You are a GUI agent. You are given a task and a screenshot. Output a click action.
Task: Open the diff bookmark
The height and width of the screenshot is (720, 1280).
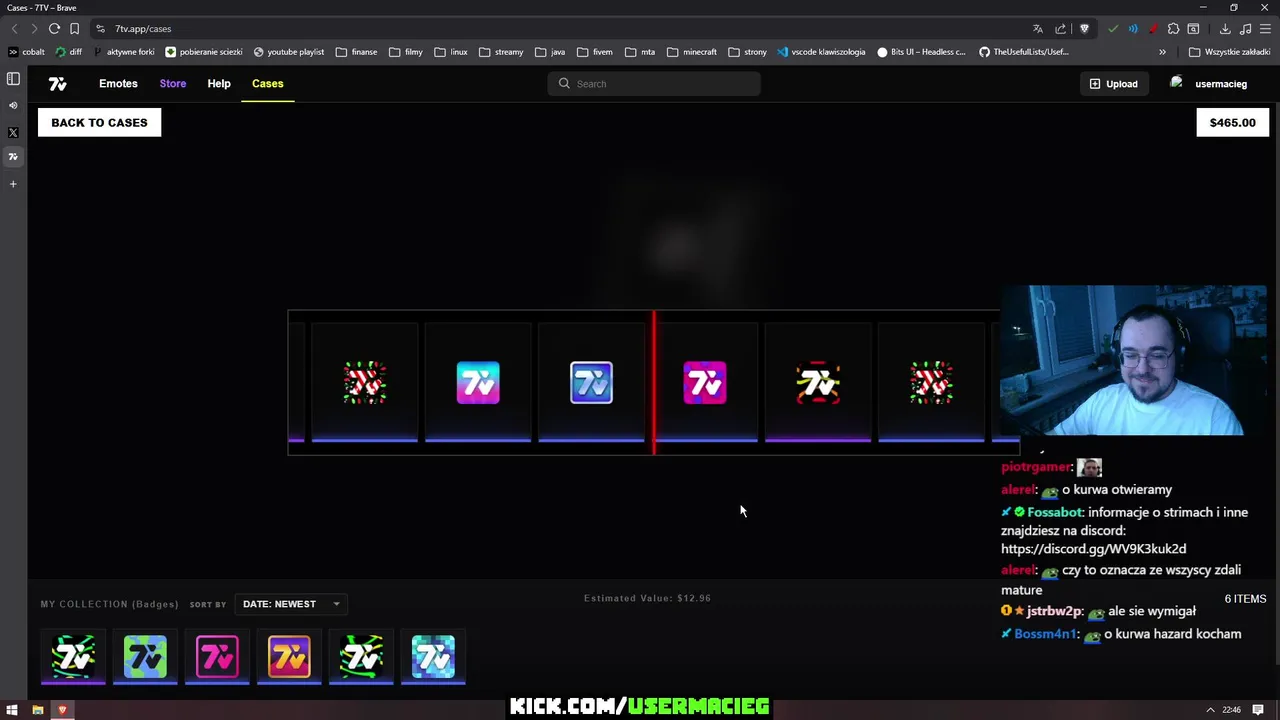click(69, 52)
